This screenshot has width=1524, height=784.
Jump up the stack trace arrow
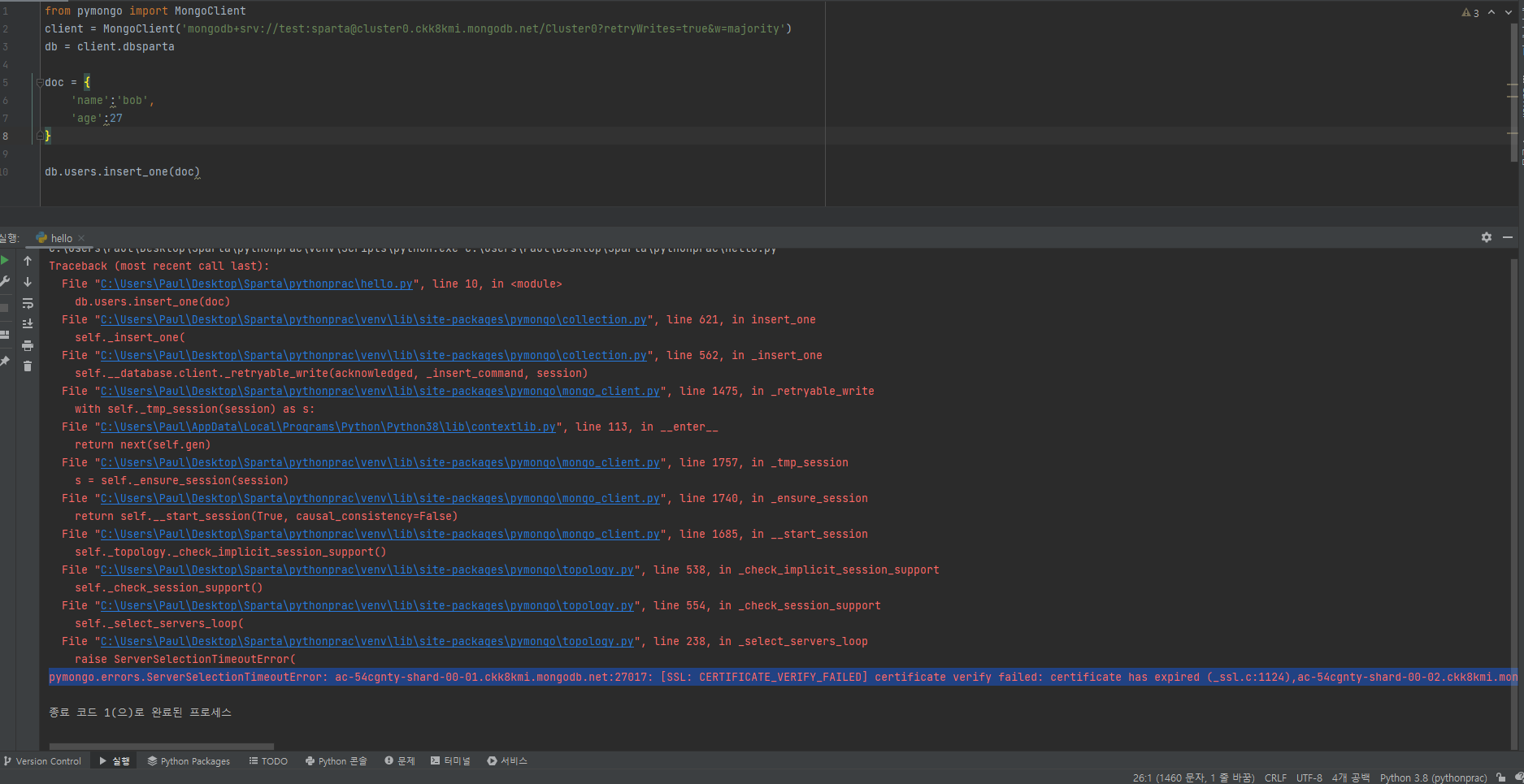[28, 261]
